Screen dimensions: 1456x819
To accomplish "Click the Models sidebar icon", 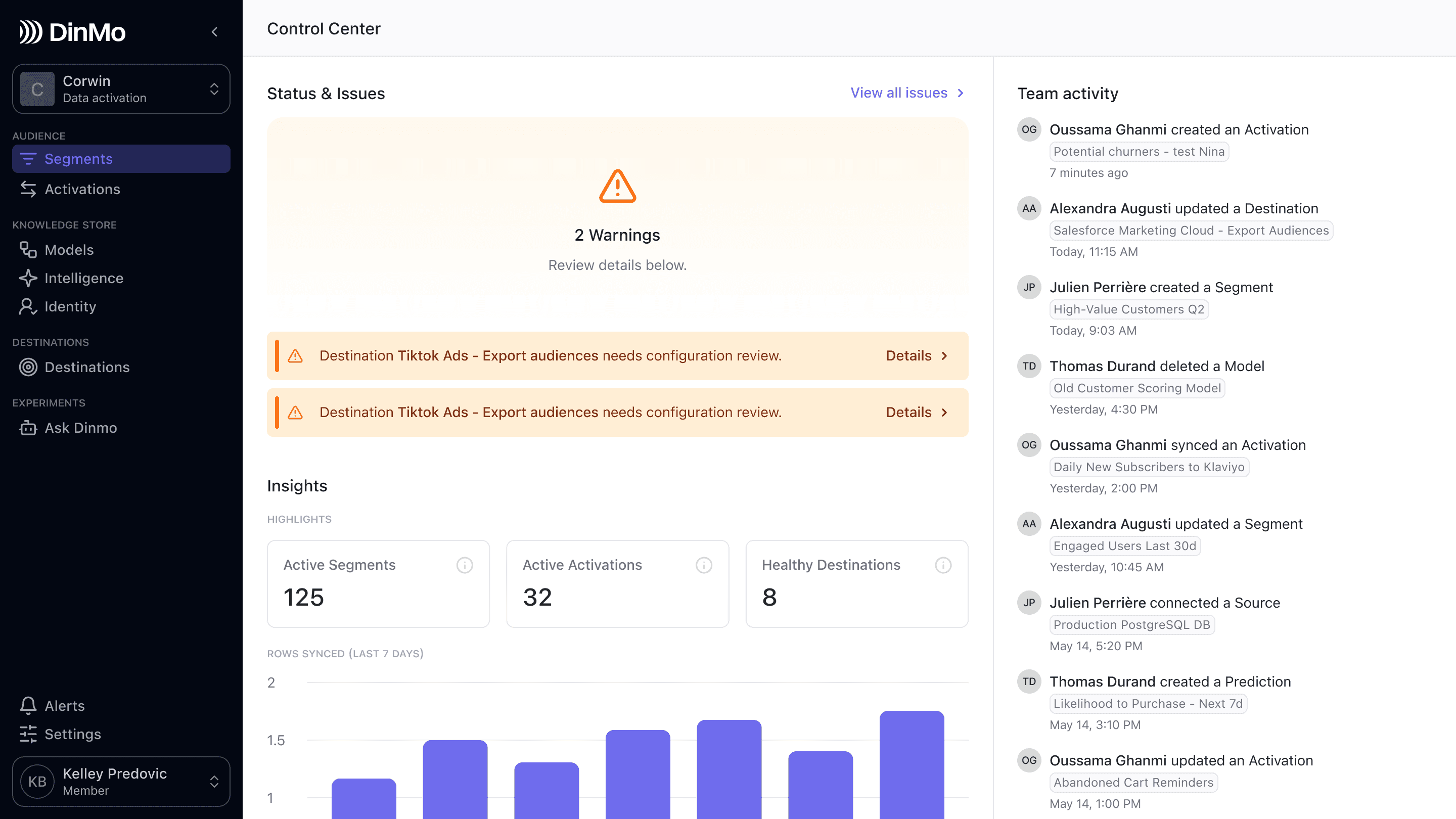I will [x=28, y=250].
